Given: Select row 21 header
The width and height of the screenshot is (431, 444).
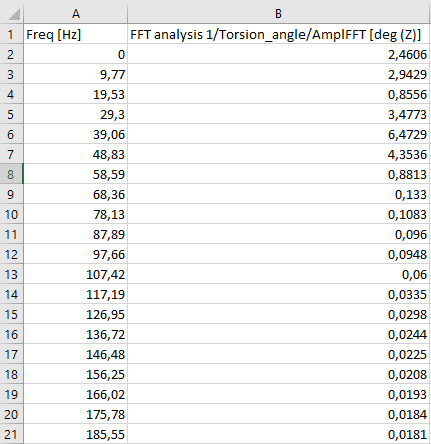Looking at the screenshot, I should coord(11,434).
